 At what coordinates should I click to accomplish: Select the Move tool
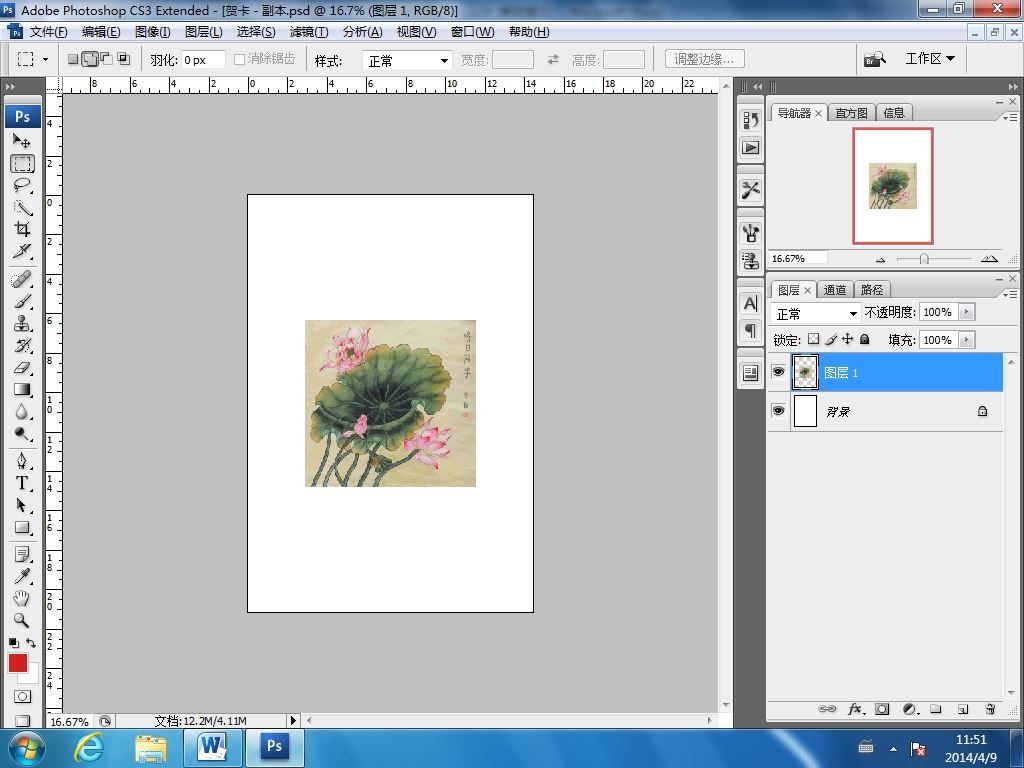[x=22, y=140]
